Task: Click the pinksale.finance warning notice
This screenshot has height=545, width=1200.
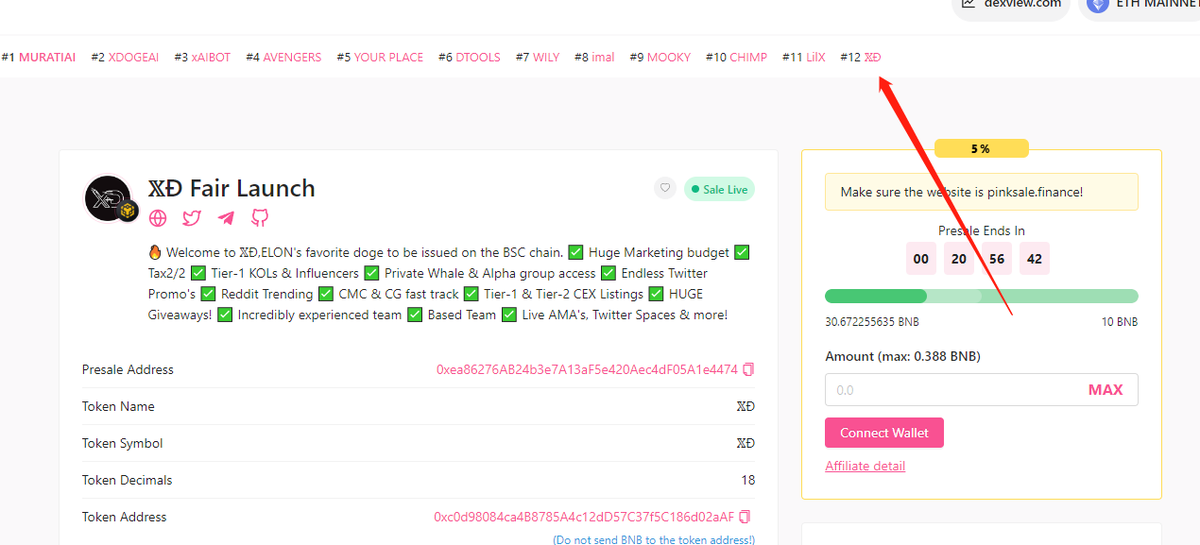Action: pyautogui.click(x=981, y=192)
